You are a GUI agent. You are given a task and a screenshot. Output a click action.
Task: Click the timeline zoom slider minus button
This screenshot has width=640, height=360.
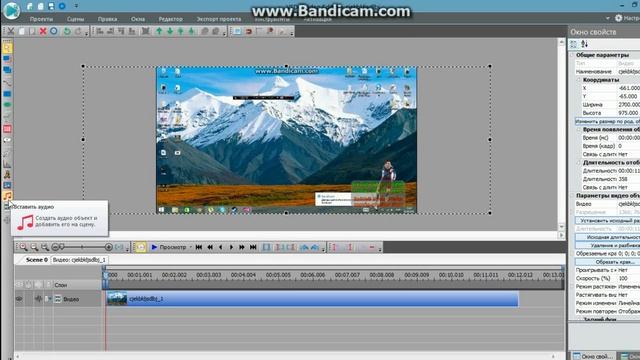[56, 247]
